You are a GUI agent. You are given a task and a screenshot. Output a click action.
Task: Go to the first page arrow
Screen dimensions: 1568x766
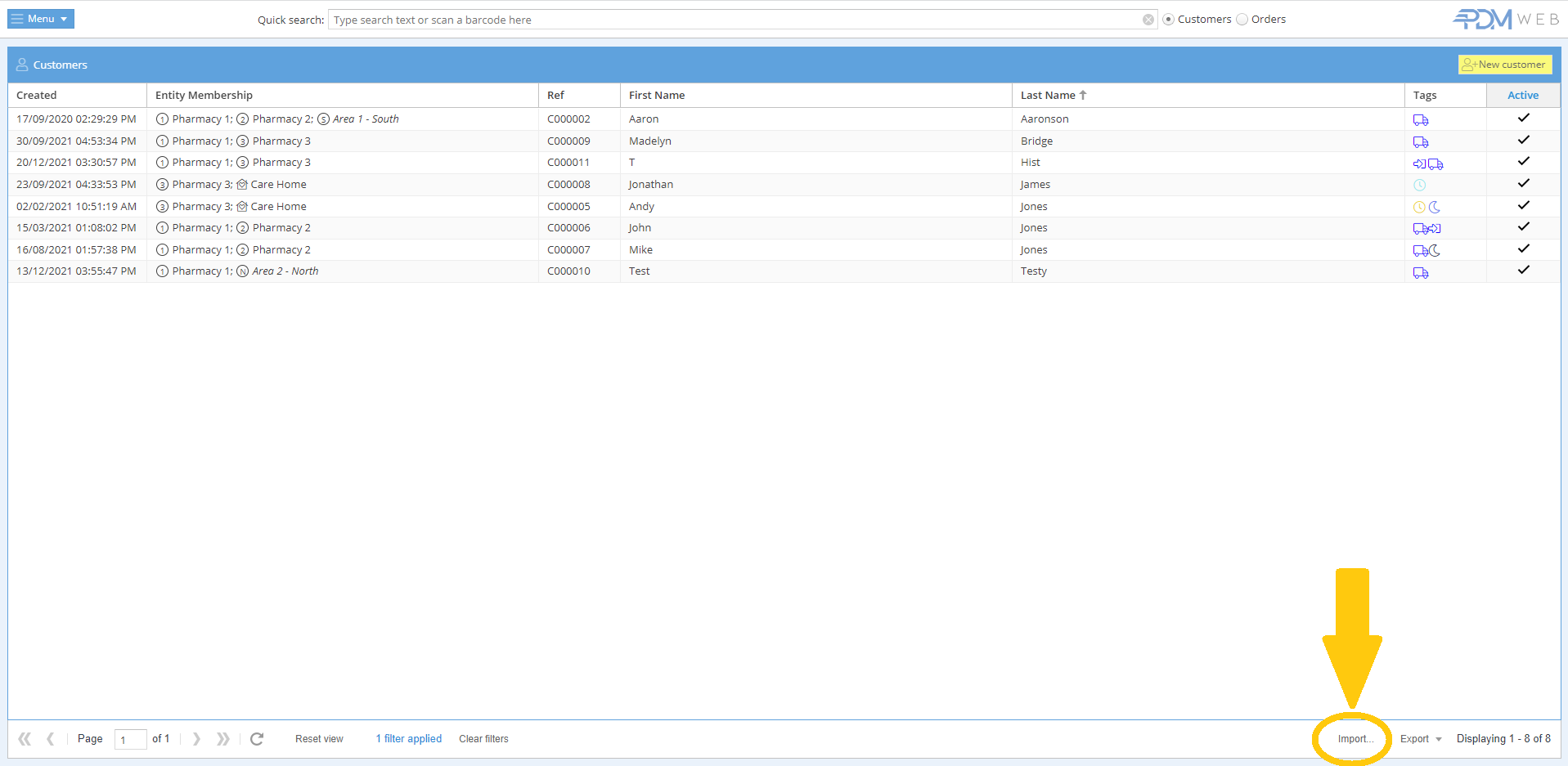pos(25,739)
